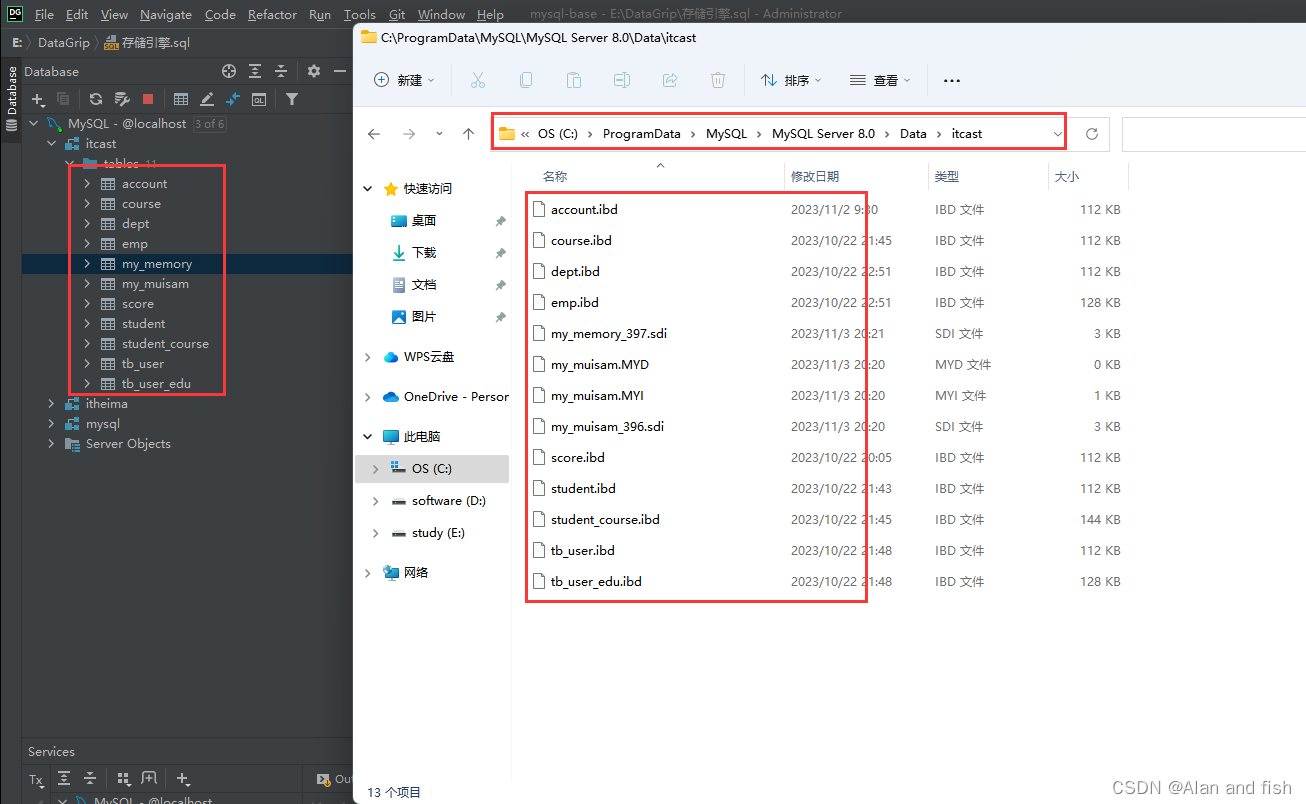The width and height of the screenshot is (1306, 804).
Task: Click the 存储引擎.sql breadcrumb in DataGrip
Action: [156, 43]
